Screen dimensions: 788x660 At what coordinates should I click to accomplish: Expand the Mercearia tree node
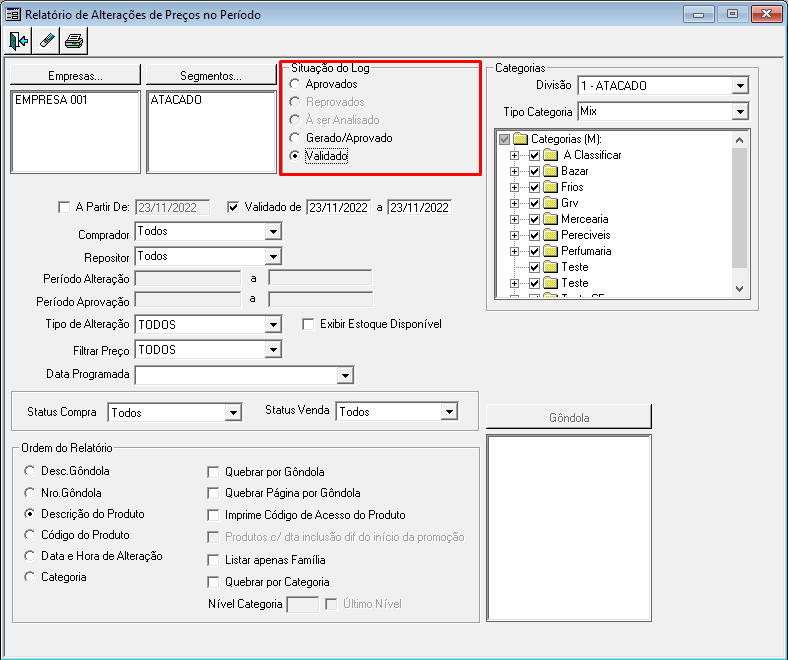point(514,219)
